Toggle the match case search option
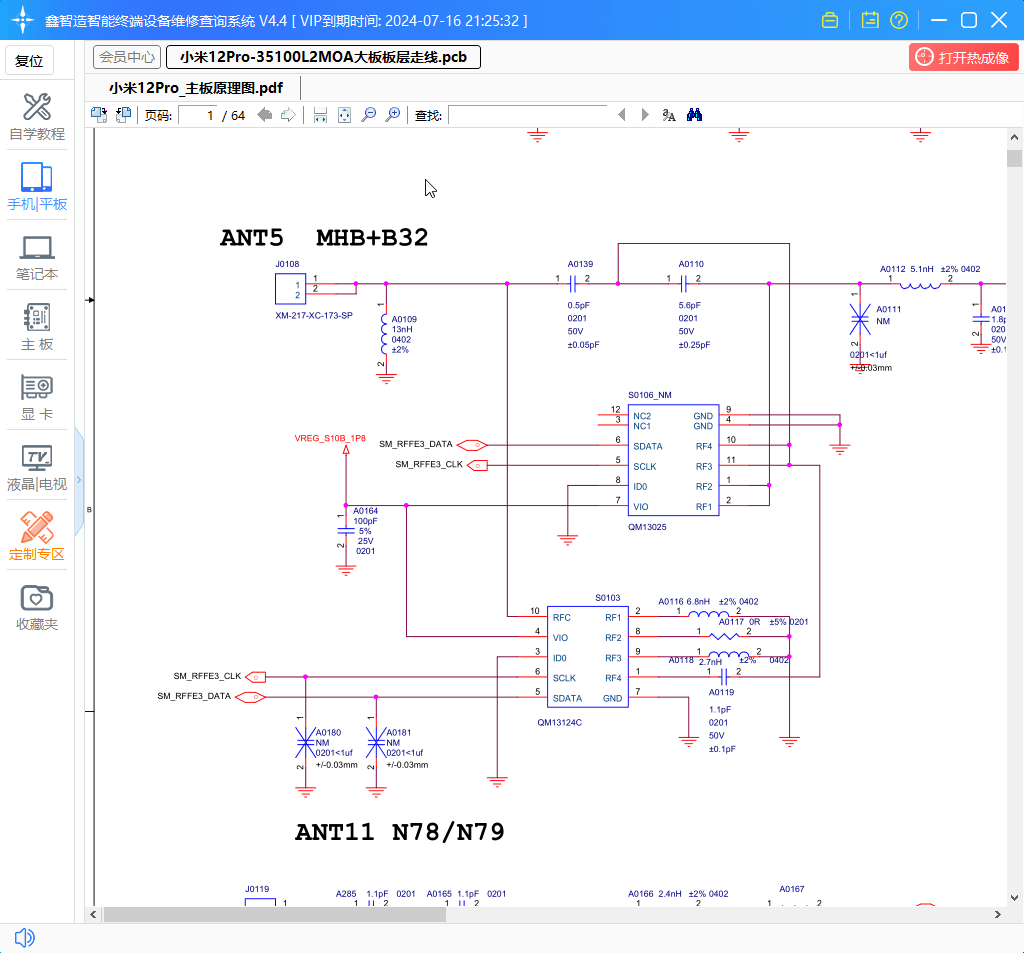1024x953 pixels. coord(669,115)
